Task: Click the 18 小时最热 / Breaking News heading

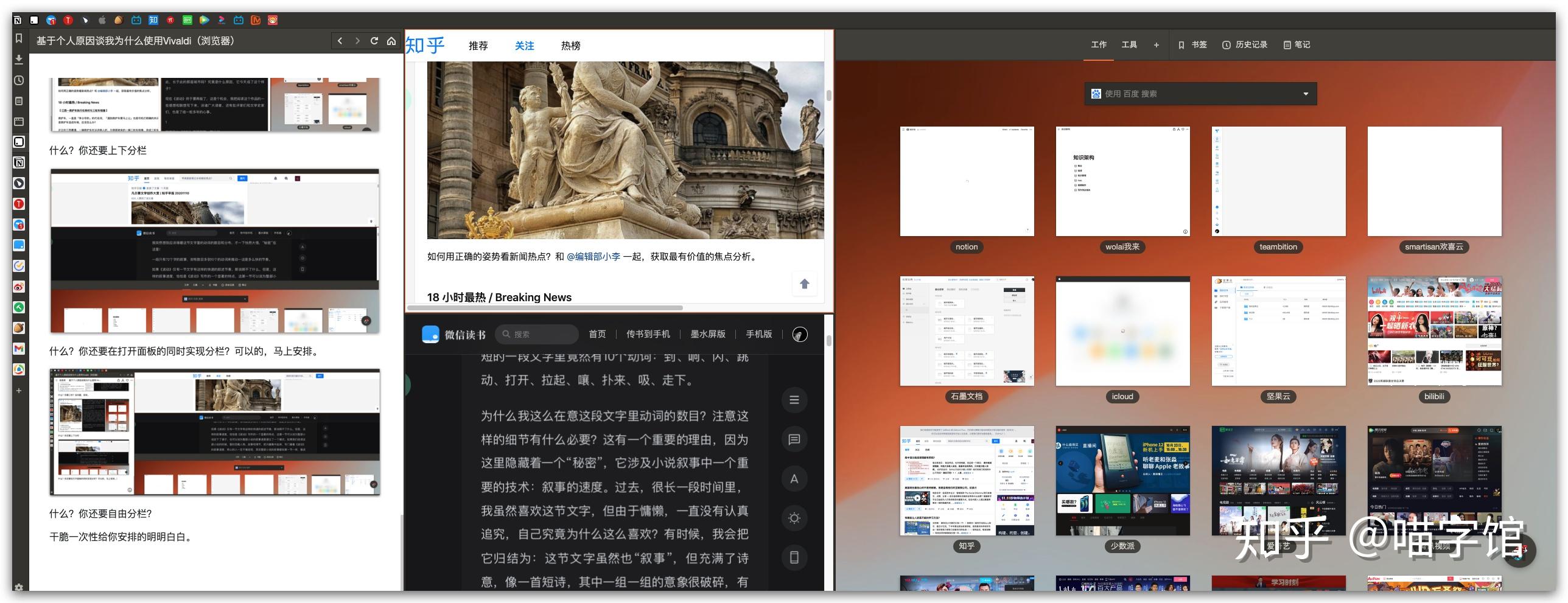Action: tap(499, 298)
